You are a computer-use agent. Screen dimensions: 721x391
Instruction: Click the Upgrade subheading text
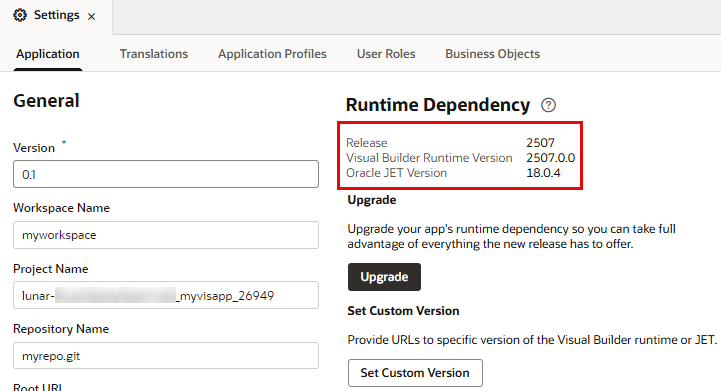click(372, 200)
